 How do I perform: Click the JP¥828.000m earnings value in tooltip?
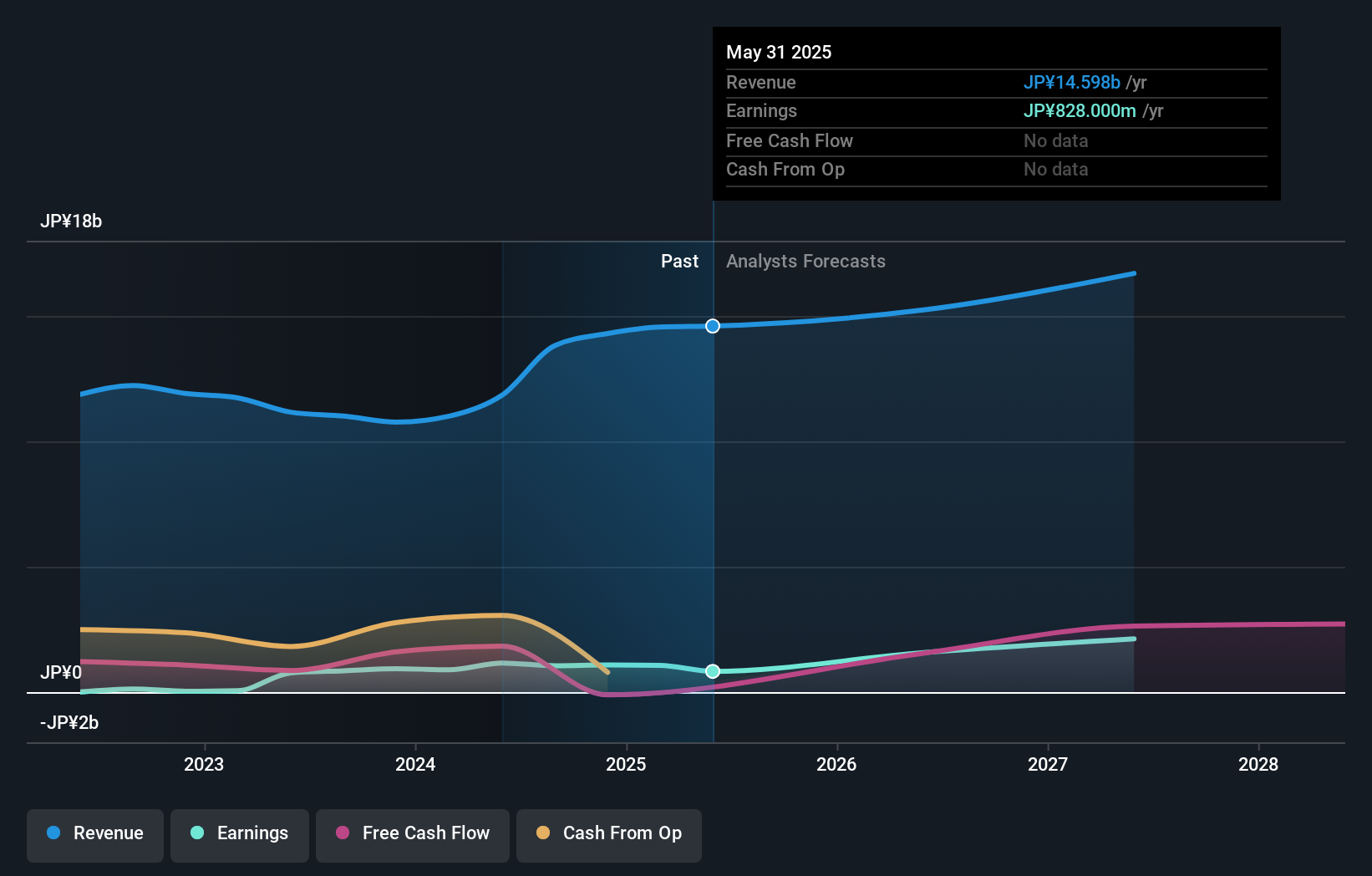pyautogui.click(x=1080, y=111)
